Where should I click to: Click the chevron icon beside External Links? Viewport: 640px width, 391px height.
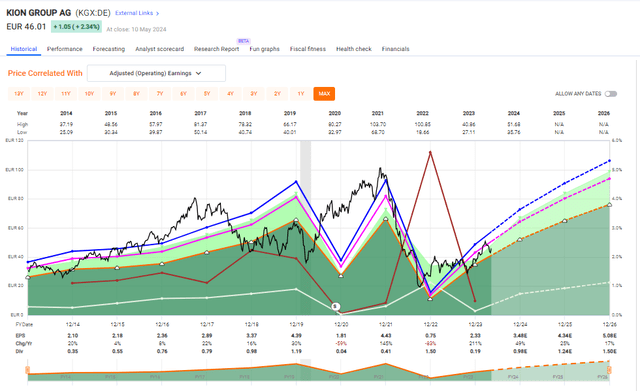(x=158, y=13)
